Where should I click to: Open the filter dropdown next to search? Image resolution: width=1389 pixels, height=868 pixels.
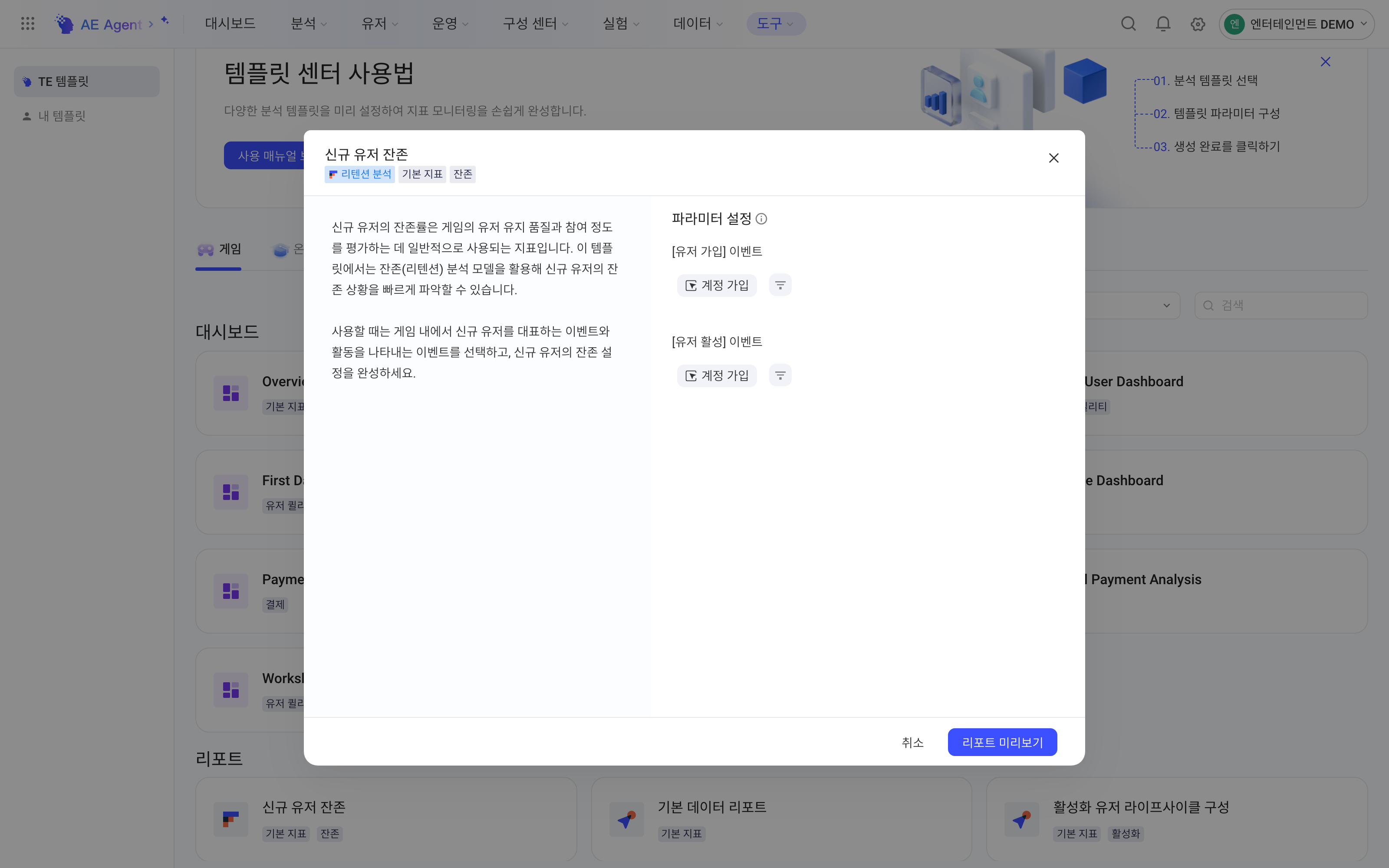1132,306
